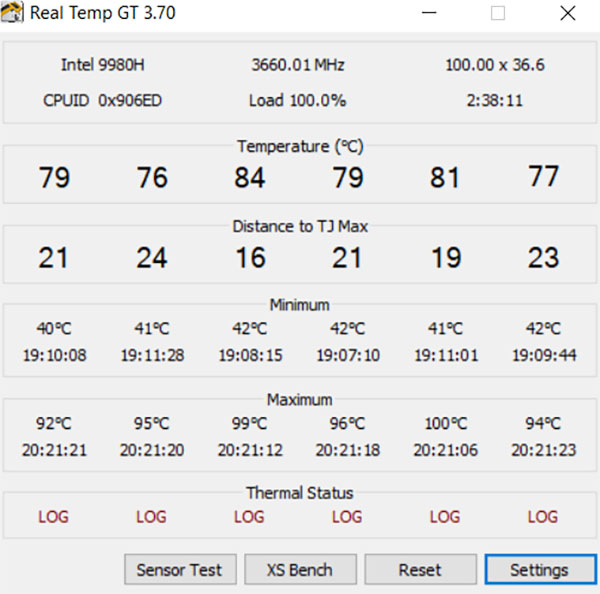Click the 77 degree core temperature value
This screenshot has width=600, height=594.
pos(543,178)
